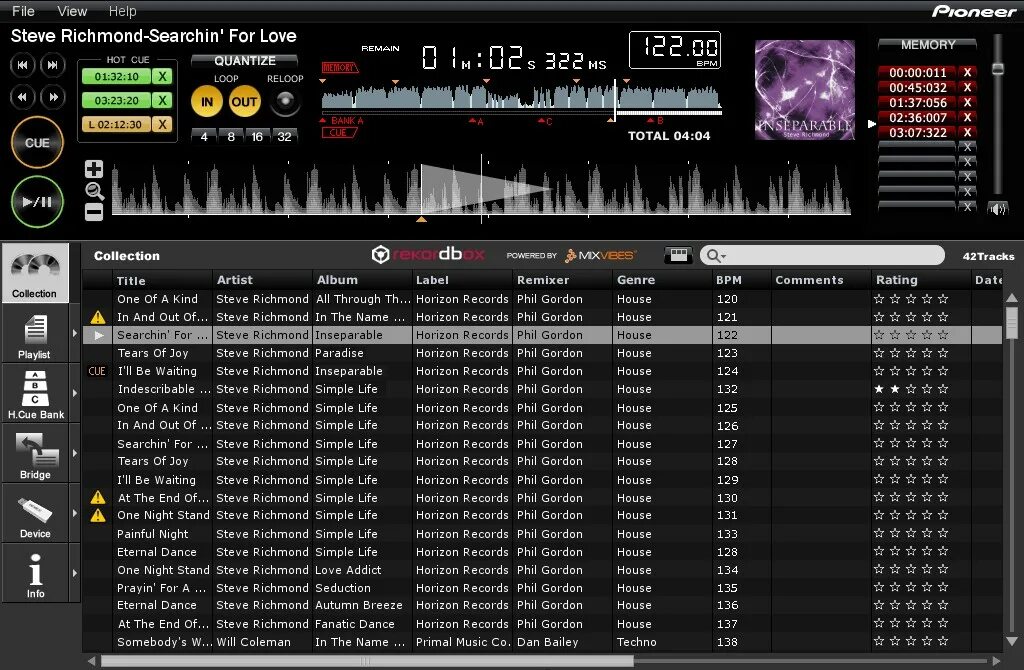The height and width of the screenshot is (670, 1024).
Task: Jump to hot cue 01:32:10
Action: pos(116,76)
